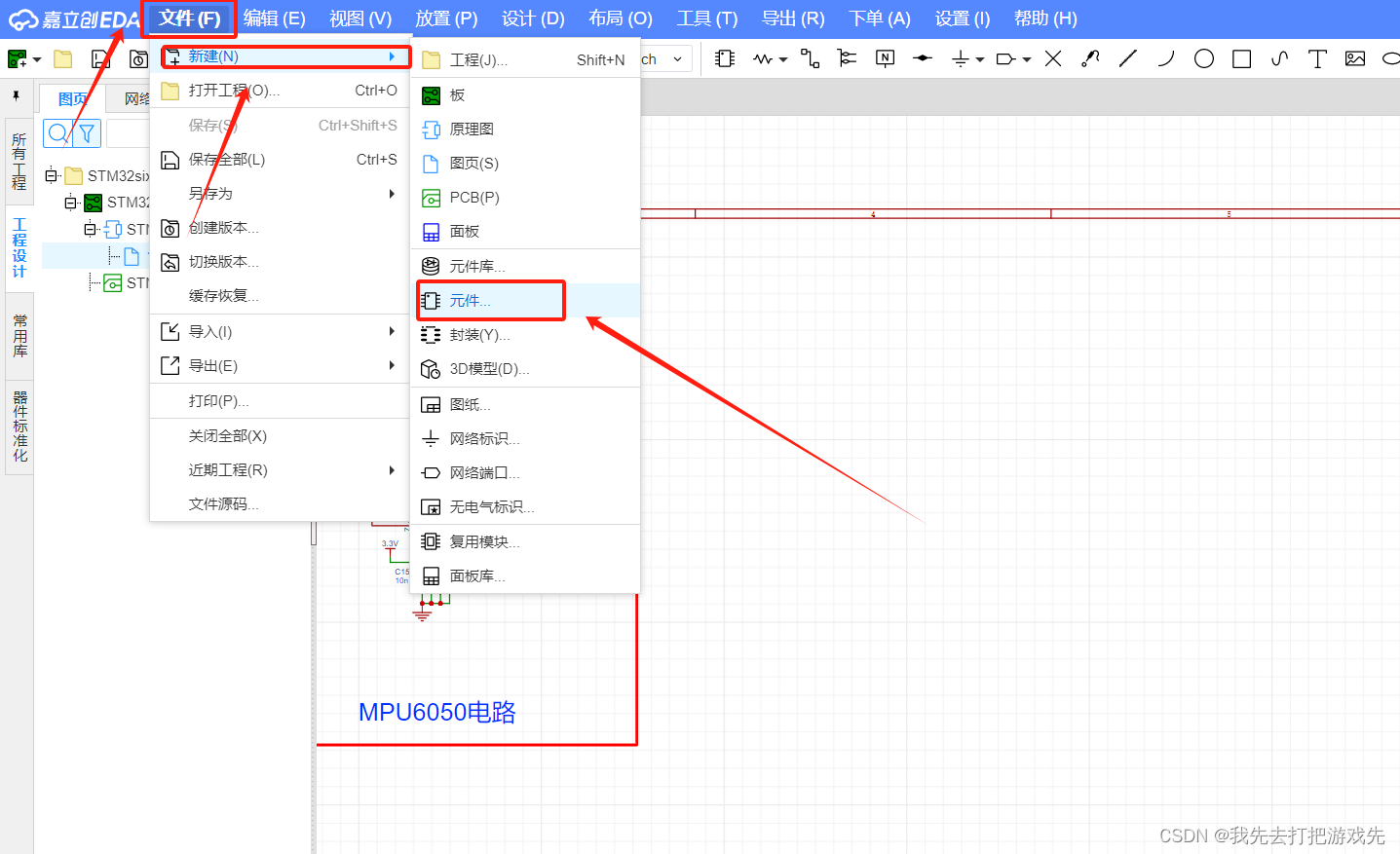Image resolution: width=1400 pixels, height=854 pixels.
Task: Open the ground symbol dropdown arrow
Action: (x=980, y=59)
